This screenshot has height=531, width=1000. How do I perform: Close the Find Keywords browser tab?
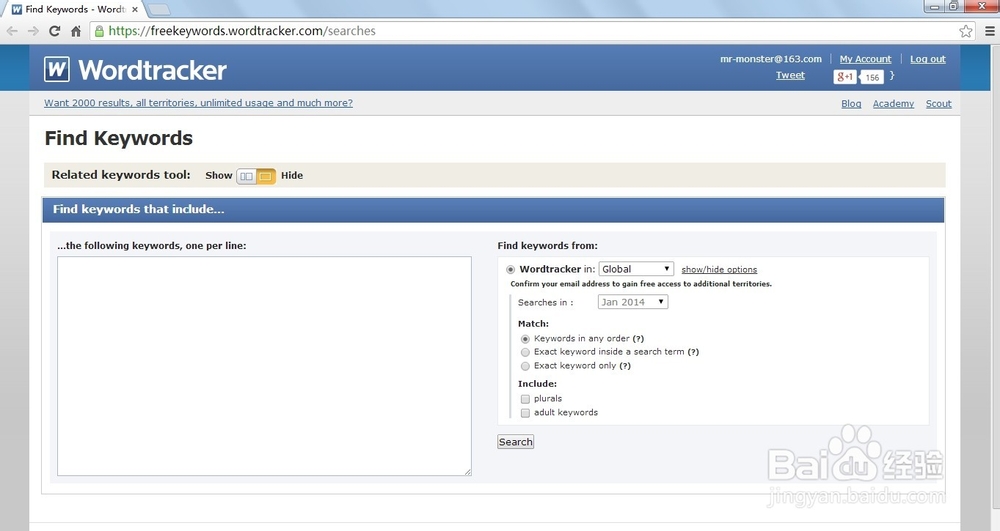135,10
